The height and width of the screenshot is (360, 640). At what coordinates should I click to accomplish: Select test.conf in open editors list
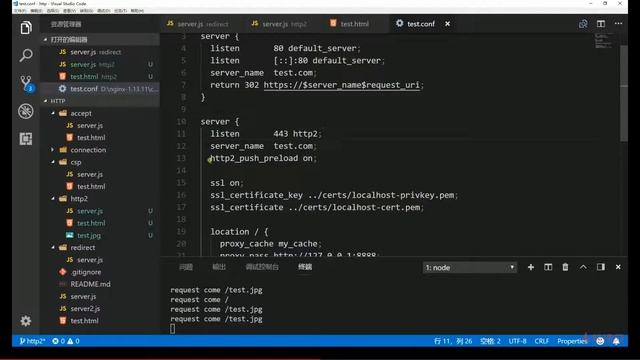pyautogui.click(x=101, y=89)
